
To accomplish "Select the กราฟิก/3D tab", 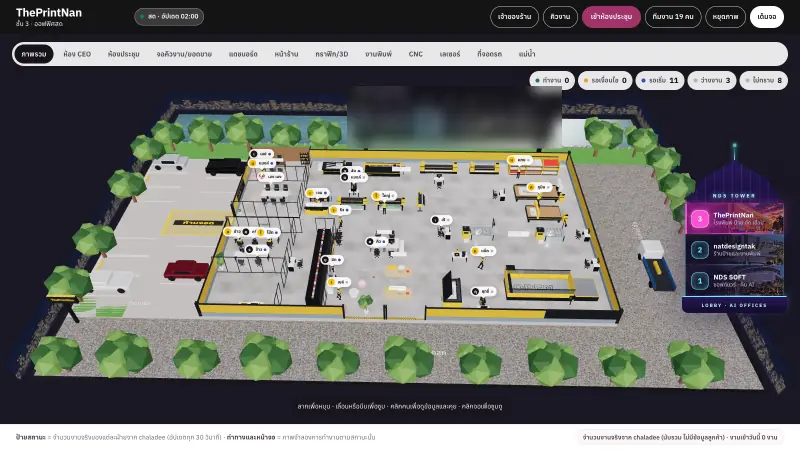I will pos(332,54).
